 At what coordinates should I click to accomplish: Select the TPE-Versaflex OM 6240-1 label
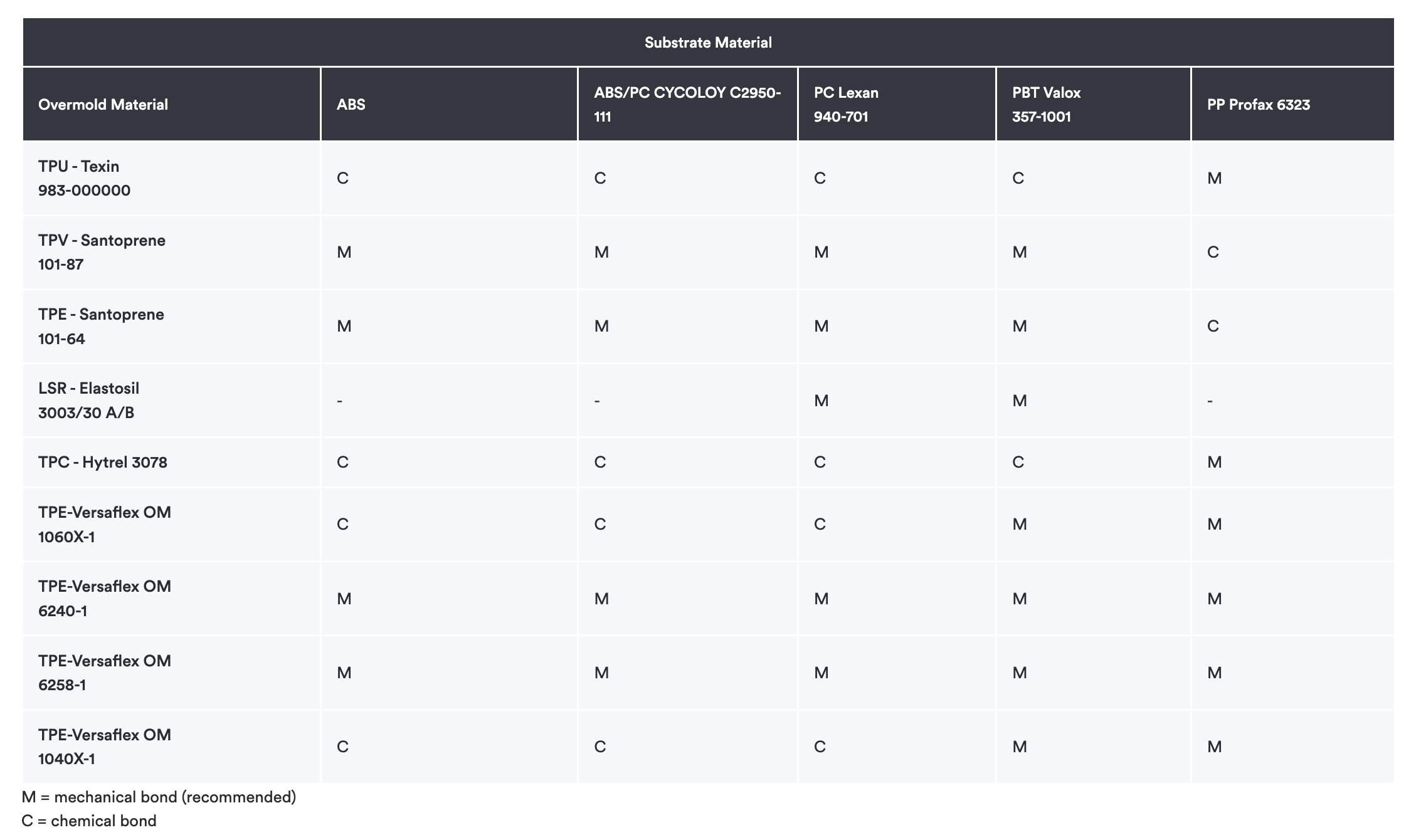pyautogui.click(x=104, y=598)
